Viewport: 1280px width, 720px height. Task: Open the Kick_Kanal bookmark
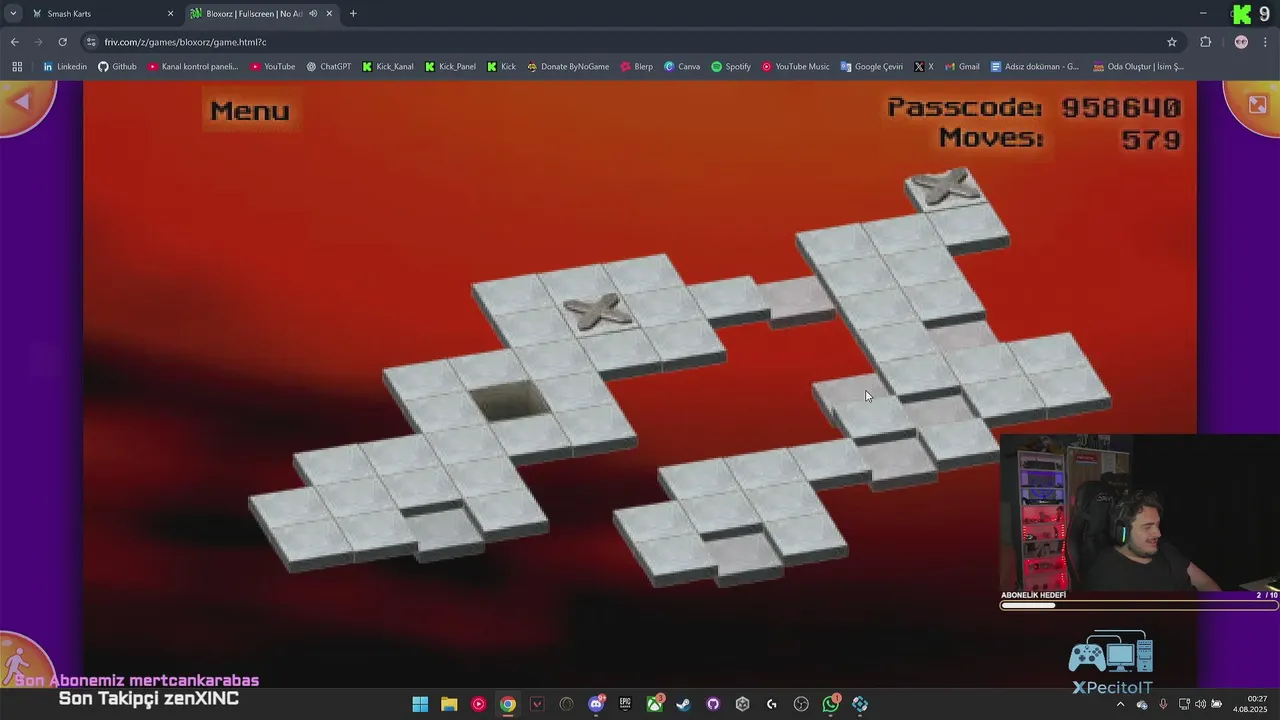point(388,67)
